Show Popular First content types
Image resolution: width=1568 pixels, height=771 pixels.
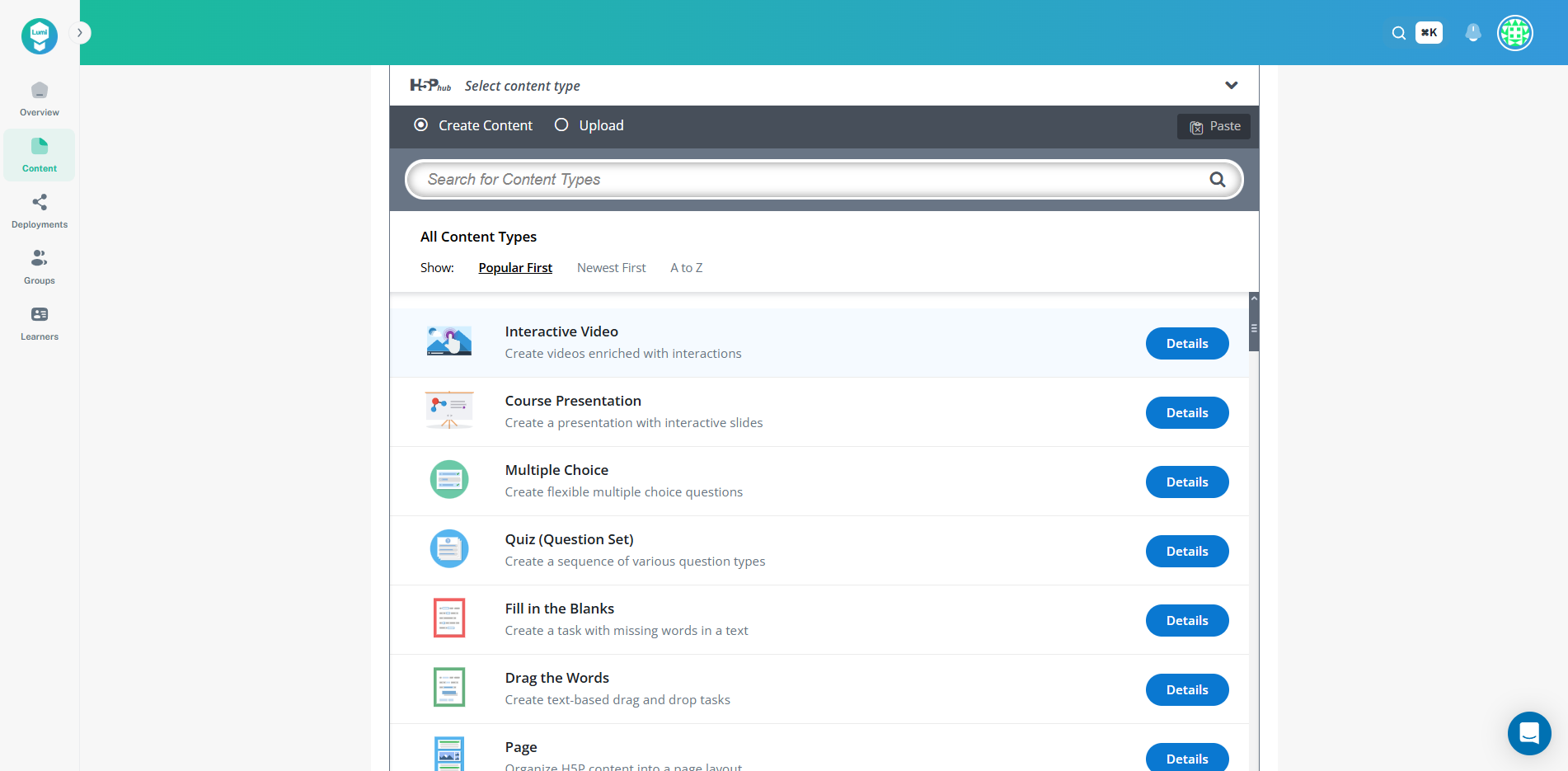tap(515, 268)
